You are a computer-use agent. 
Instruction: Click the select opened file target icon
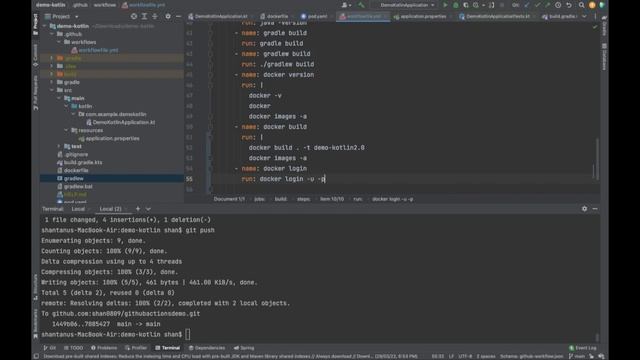[134, 16]
